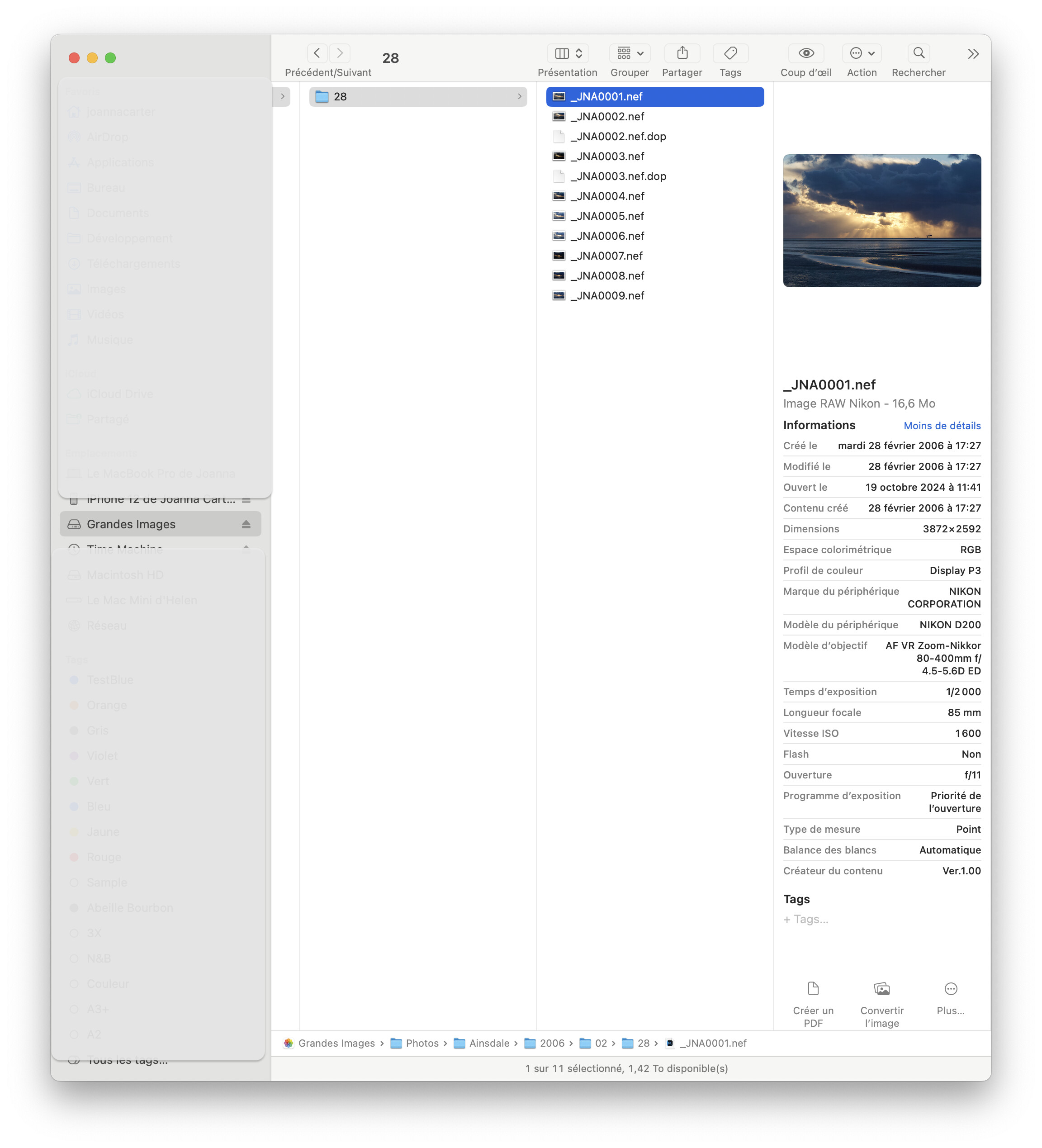Open the Grouper dropdown
Image resolution: width=1042 pixels, height=1148 pixels.
630,53
